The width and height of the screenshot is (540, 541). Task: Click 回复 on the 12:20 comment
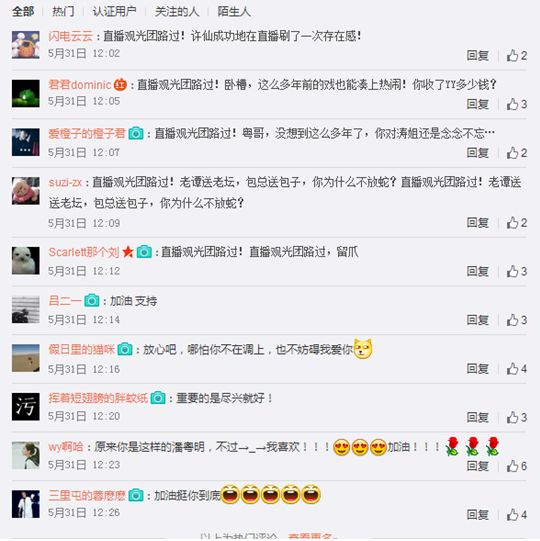click(478, 417)
